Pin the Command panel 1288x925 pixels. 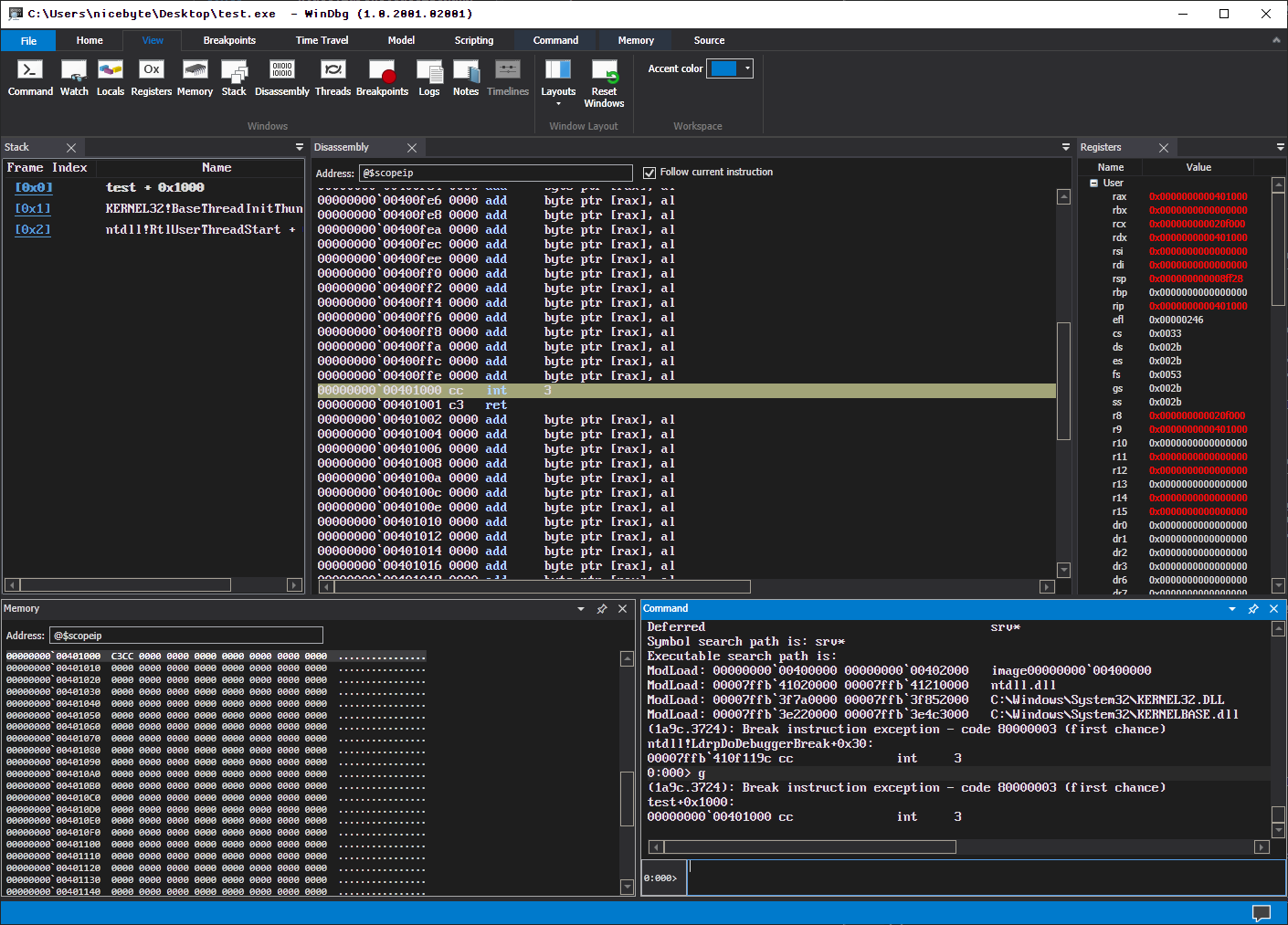(x=1253, y=608)
